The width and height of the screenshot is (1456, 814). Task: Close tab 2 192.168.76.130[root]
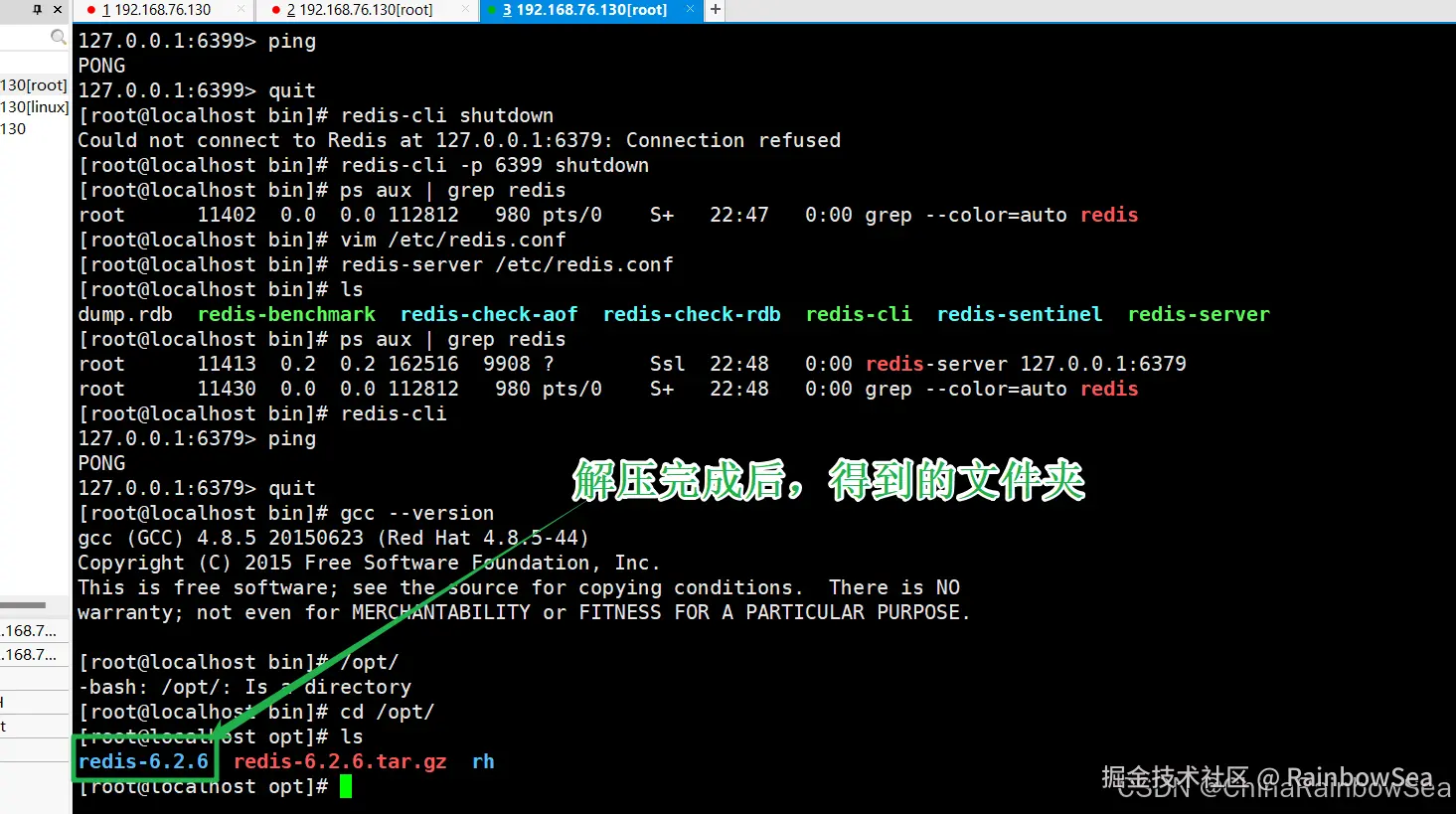pos(465,10)
